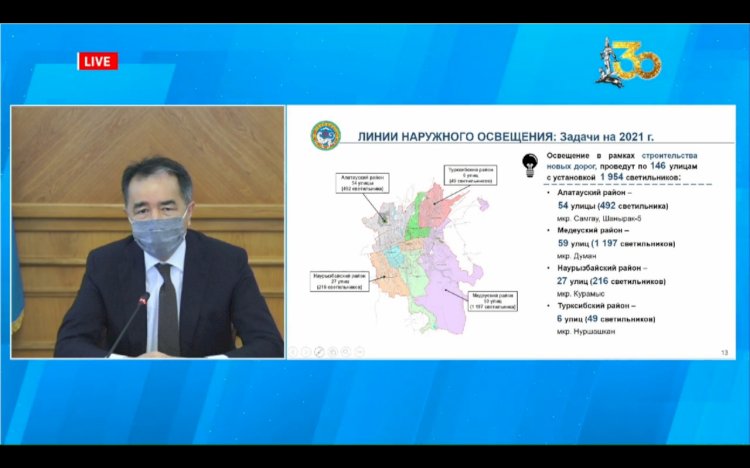Screen dimensions: 750x468
Task: Select the pen tool in slideshow controls
Action: click(319, 351)
